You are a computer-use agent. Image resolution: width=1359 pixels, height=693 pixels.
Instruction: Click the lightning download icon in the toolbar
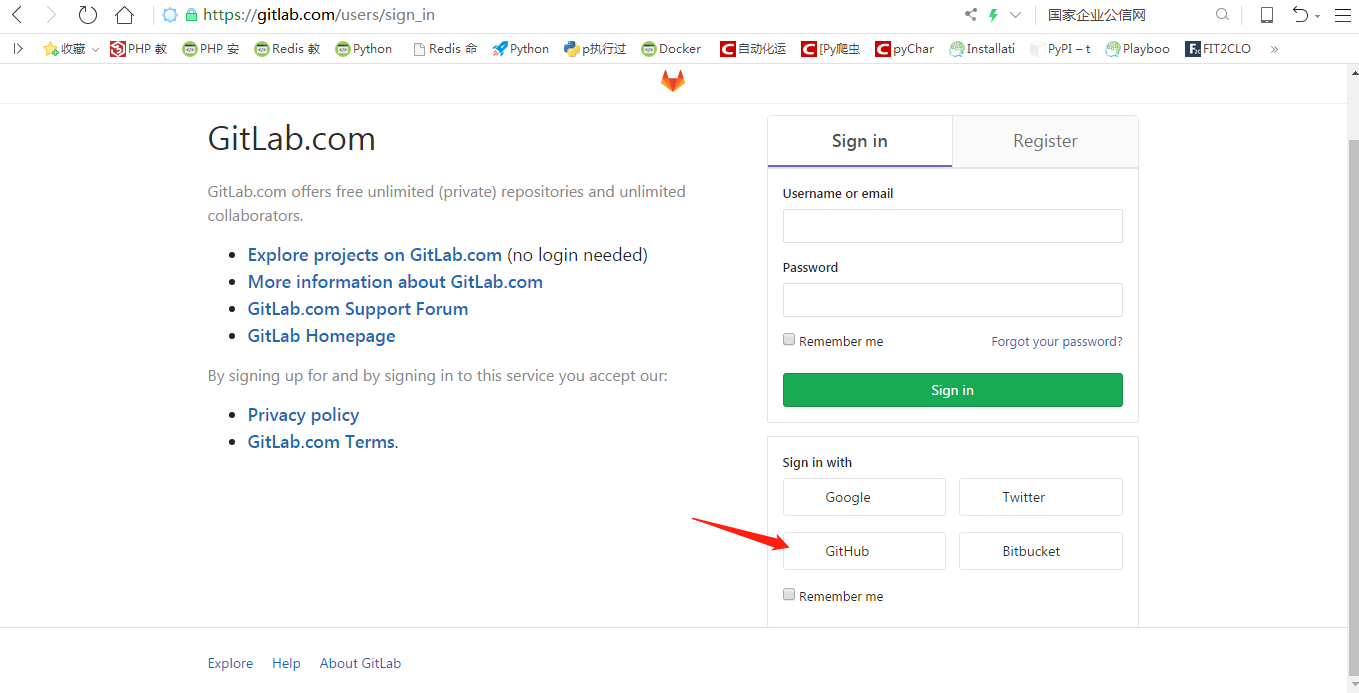[993, 14]
